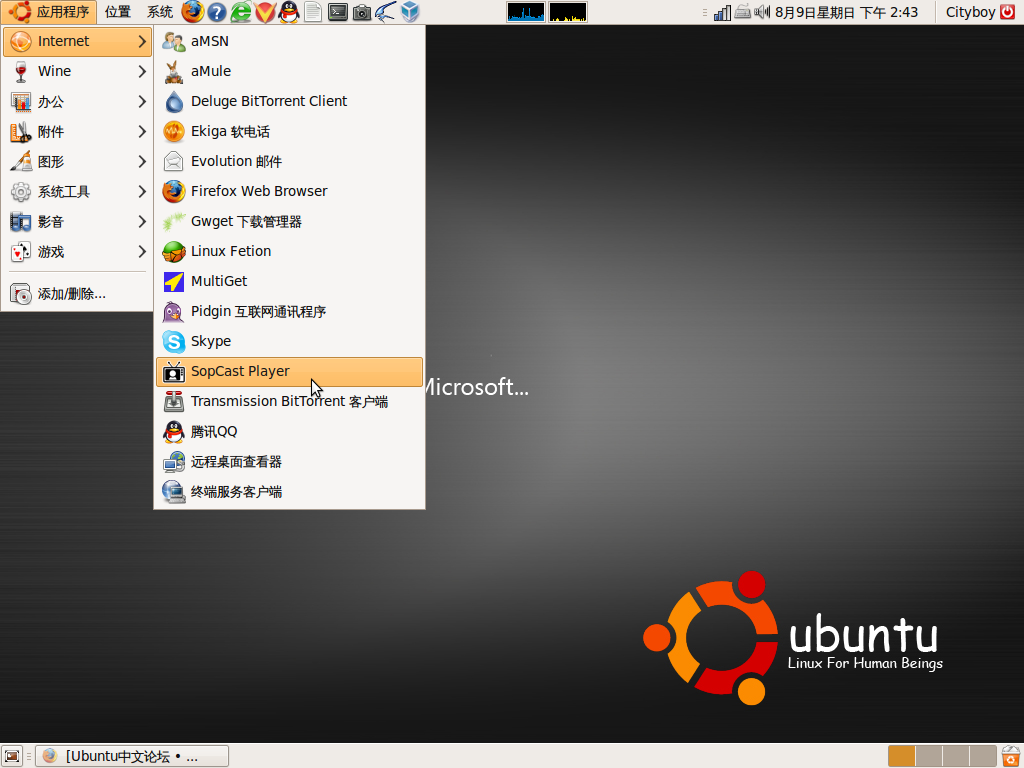Expand the 影音 category arrow
This screenshot has width=1024, height=768.
coord(142,221)
